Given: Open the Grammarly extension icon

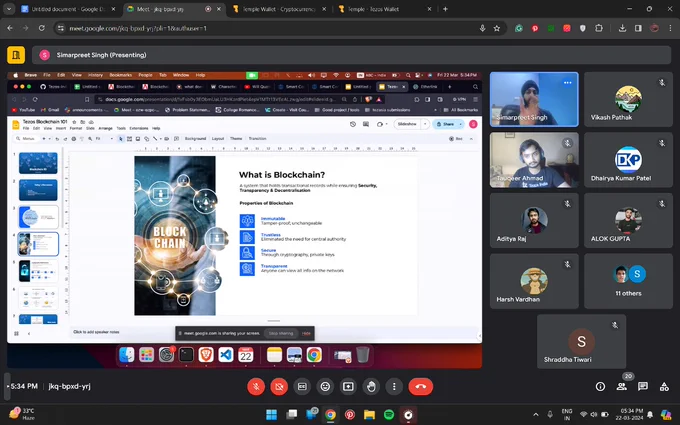Looking at the screenshot, I should pyautogui.click(x=519, y=28).
